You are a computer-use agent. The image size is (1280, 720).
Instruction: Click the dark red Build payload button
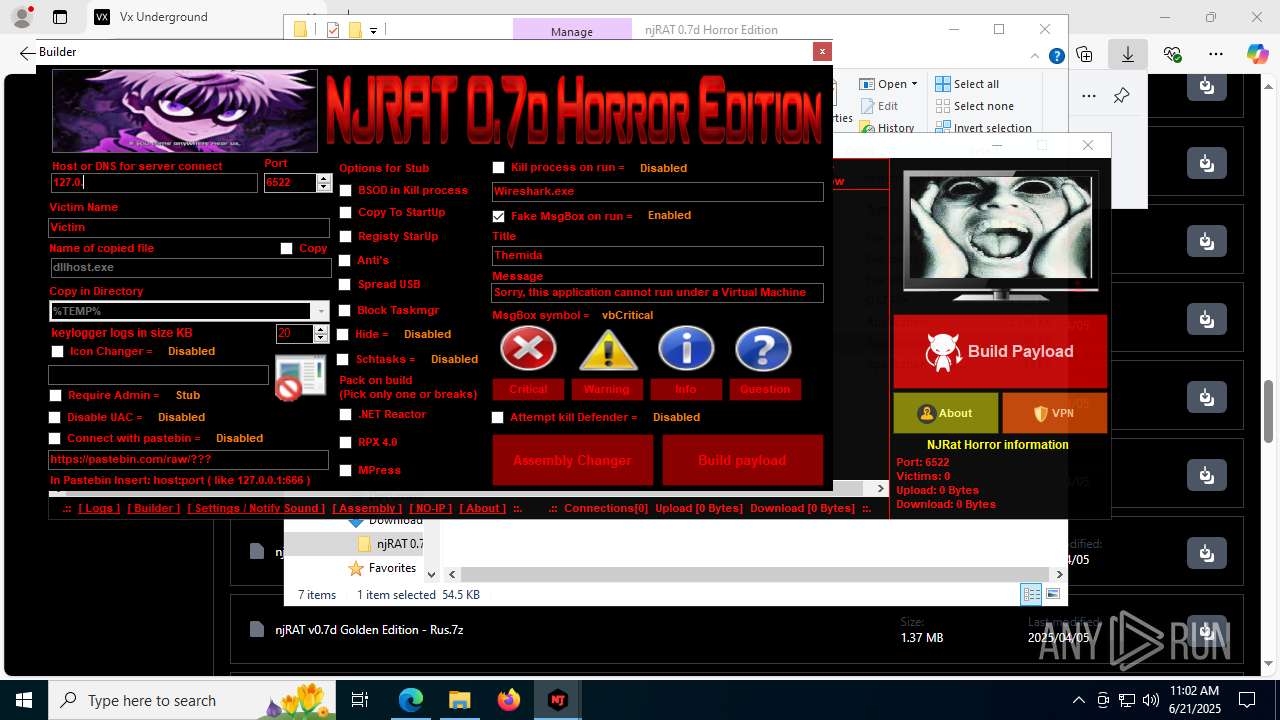(x=742, y=460)
